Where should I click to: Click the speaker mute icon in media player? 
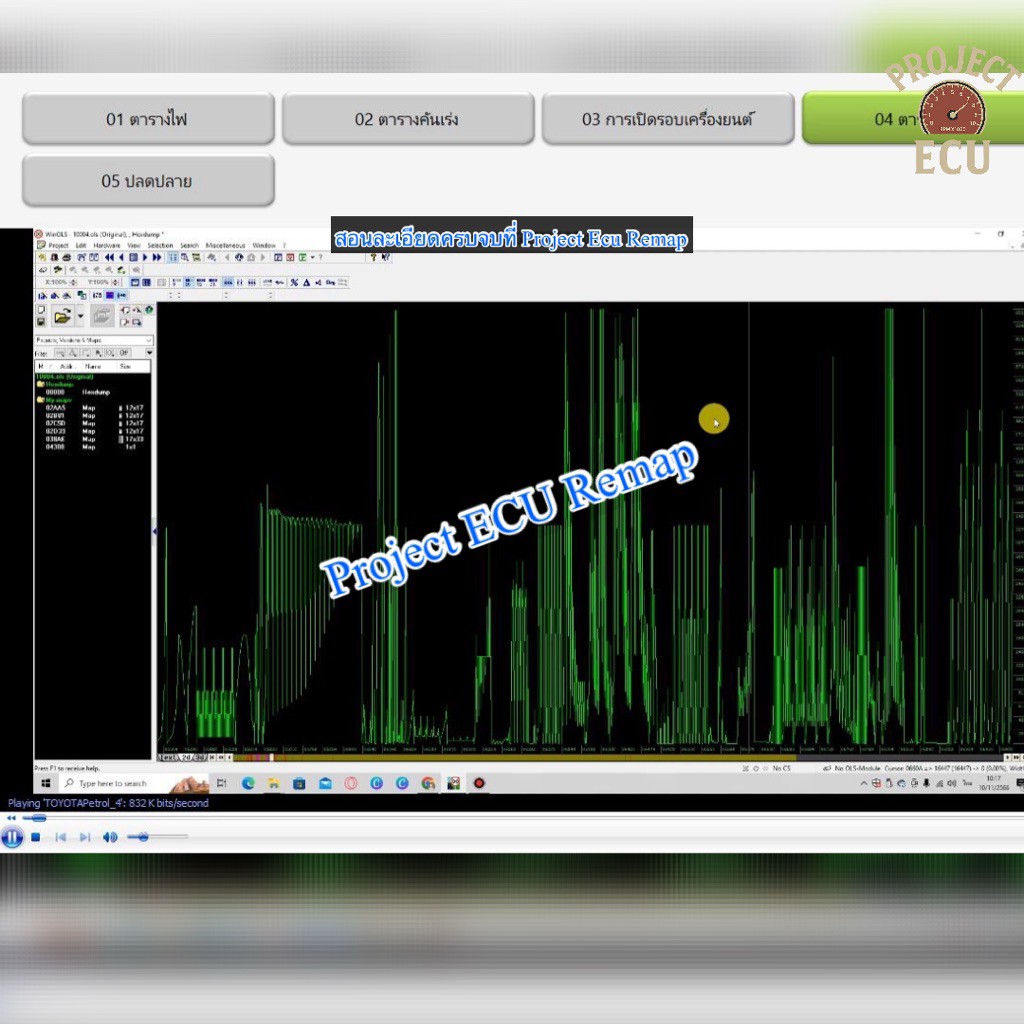pos(110,837)
